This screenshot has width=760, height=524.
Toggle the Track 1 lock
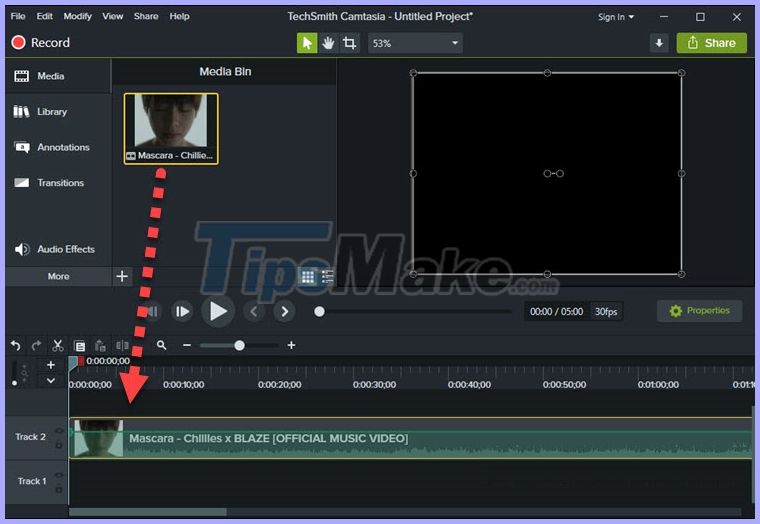(x=59, y=489)
